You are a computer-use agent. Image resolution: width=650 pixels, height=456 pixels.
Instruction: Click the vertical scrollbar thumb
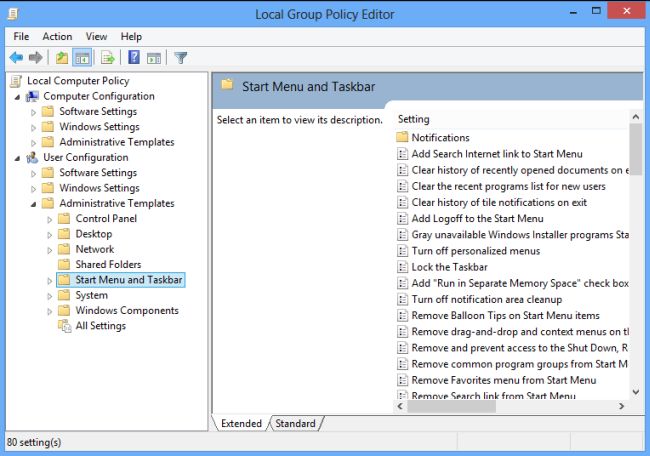click(635, 149)
